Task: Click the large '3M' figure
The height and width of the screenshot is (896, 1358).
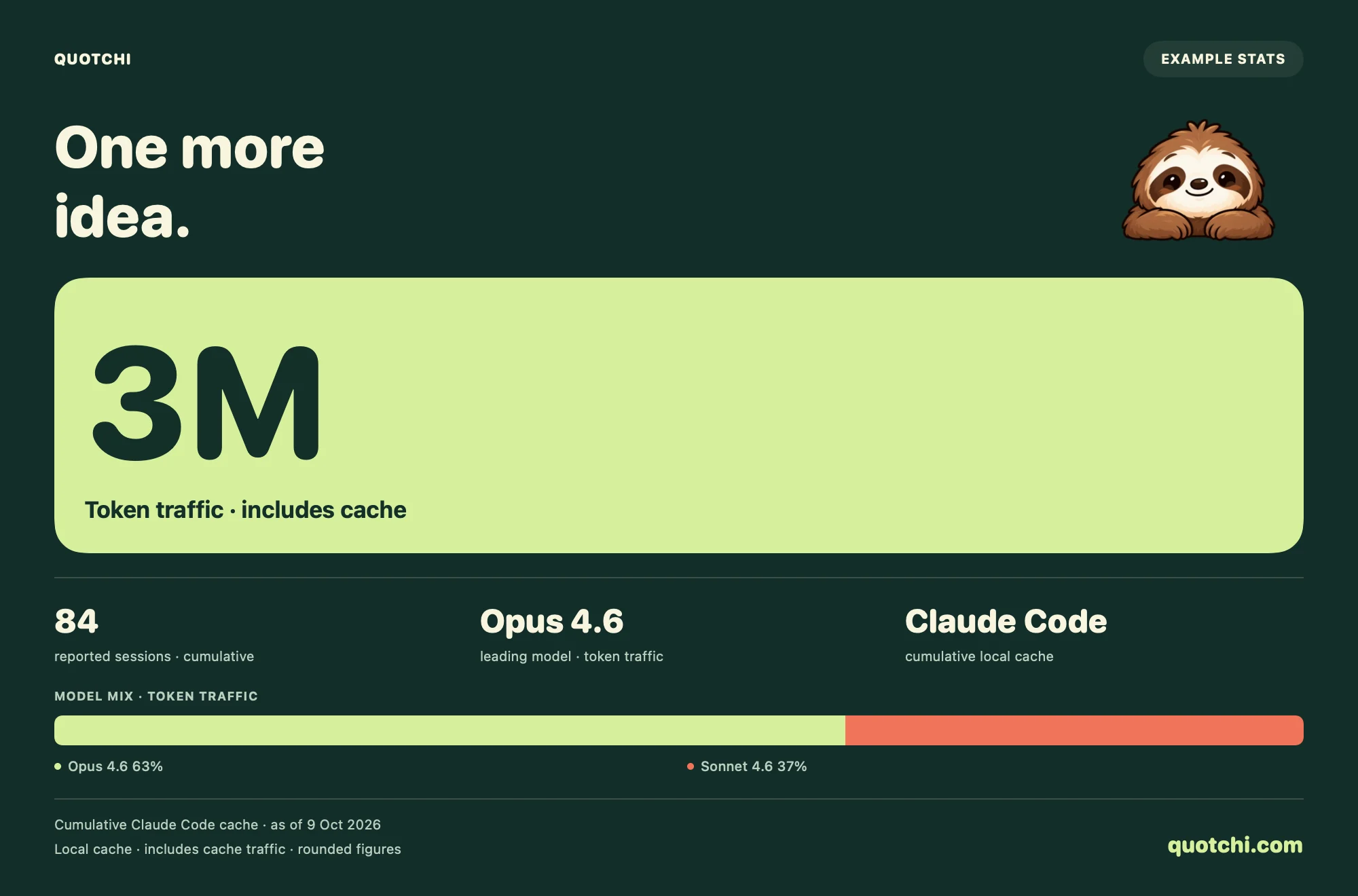Action: point(206,403)
